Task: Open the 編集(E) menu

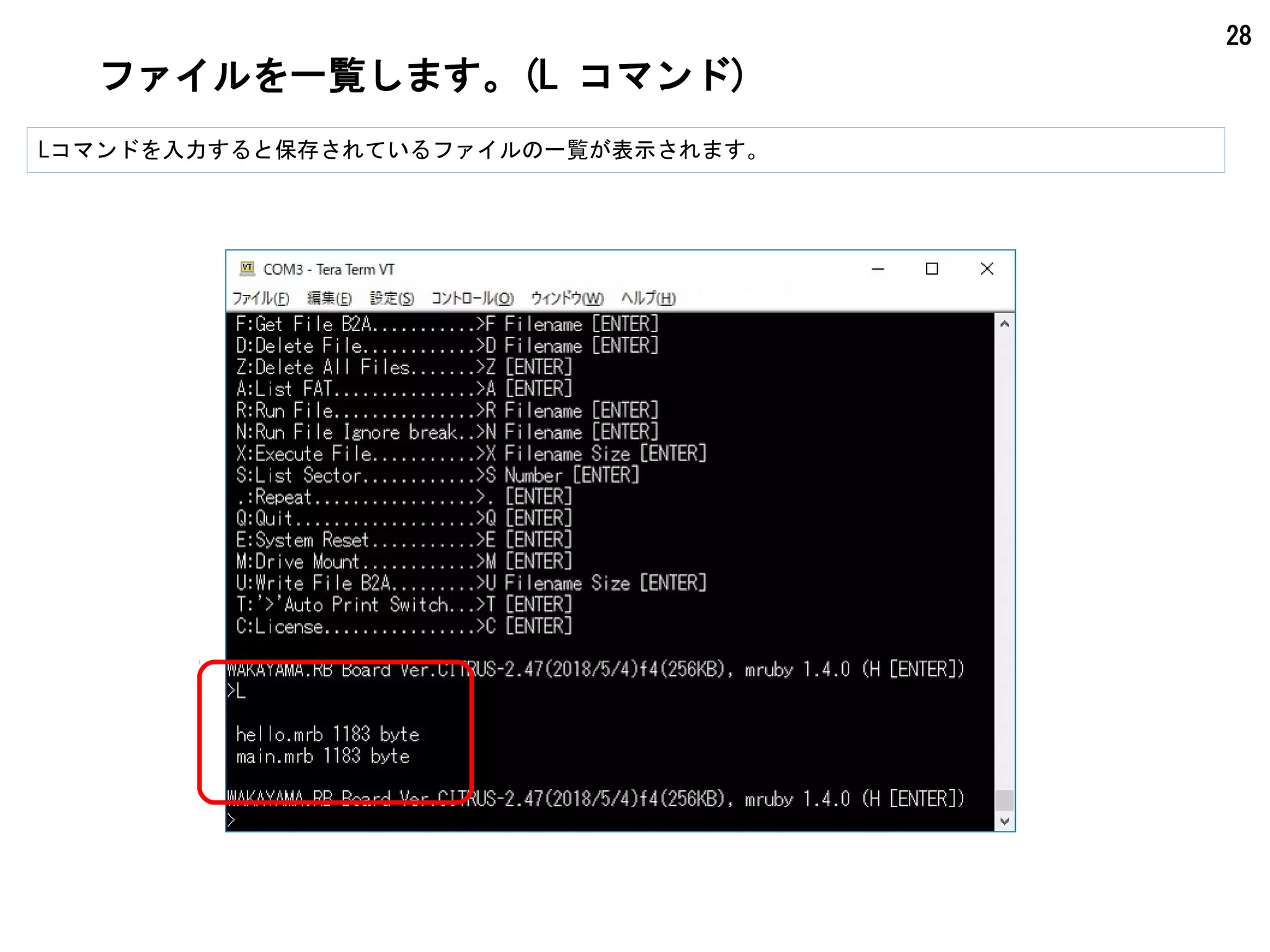Action: pos(329,298)
